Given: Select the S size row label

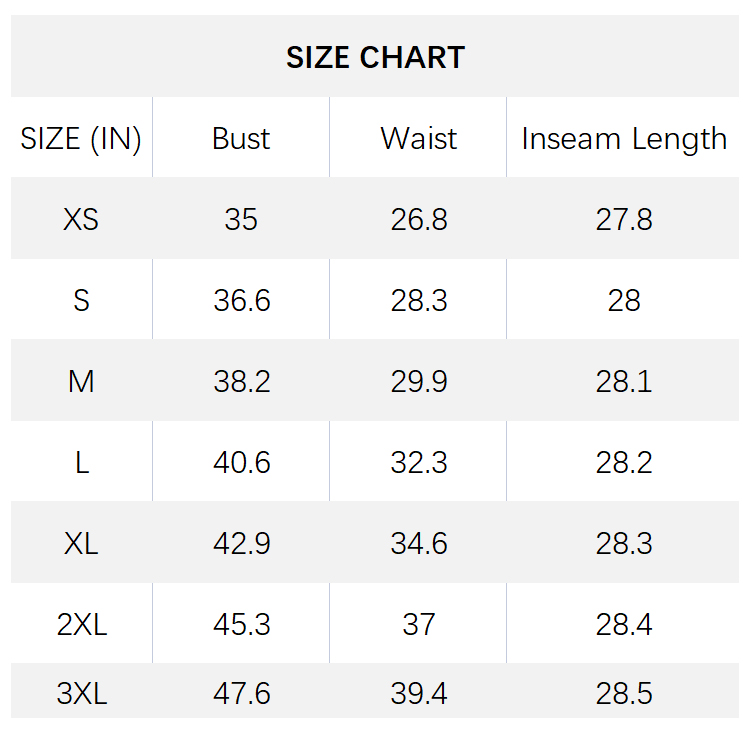Looking at the screenshot, I should (81, 300).
